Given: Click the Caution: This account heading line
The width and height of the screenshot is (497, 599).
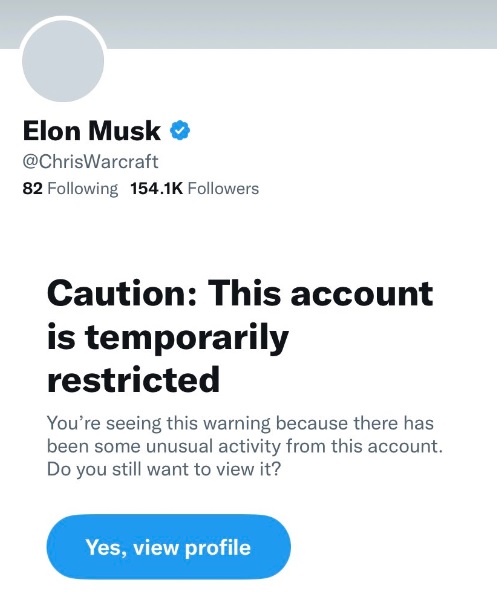Looking at the screenshot, I should (x=240, y=293).
